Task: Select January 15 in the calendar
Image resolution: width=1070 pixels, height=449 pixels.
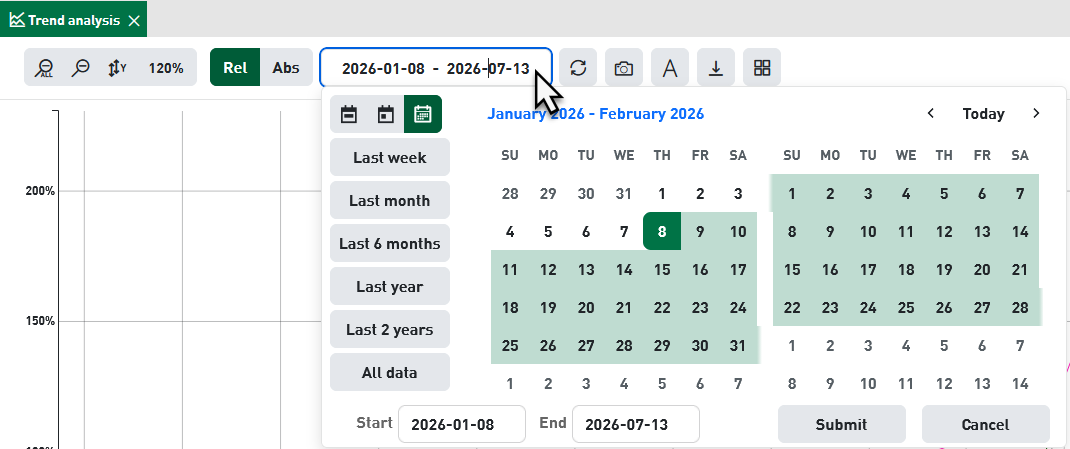Action: coord(662,270)
